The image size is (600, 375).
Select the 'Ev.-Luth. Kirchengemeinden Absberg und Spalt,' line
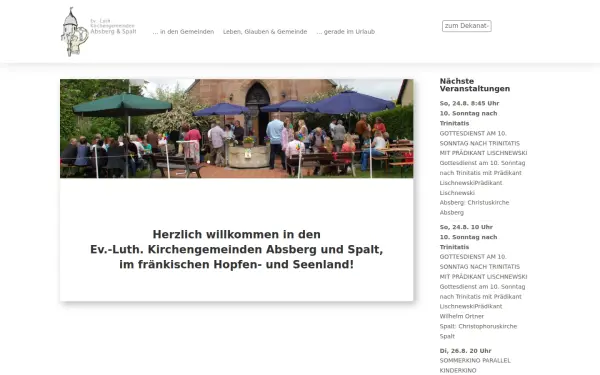click(236, 249)
